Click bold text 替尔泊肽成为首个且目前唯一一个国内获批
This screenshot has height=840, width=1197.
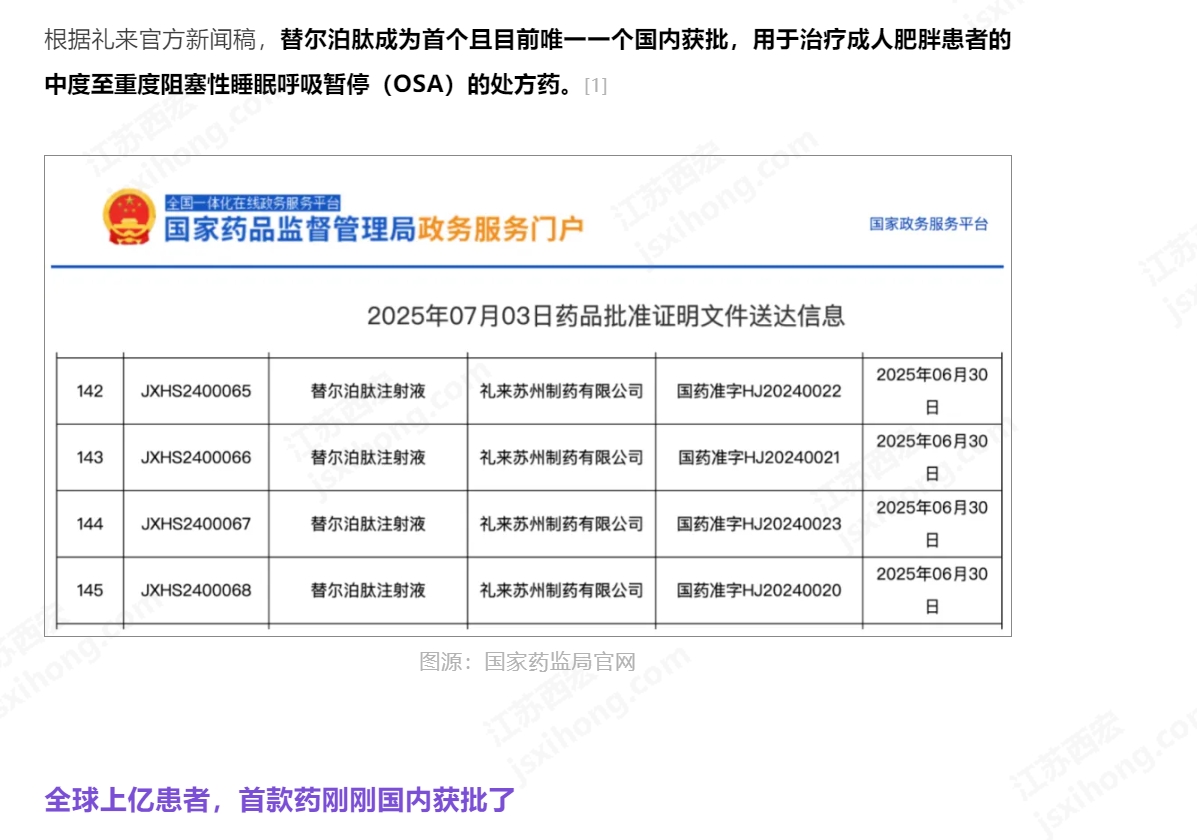tap(505, 39)
